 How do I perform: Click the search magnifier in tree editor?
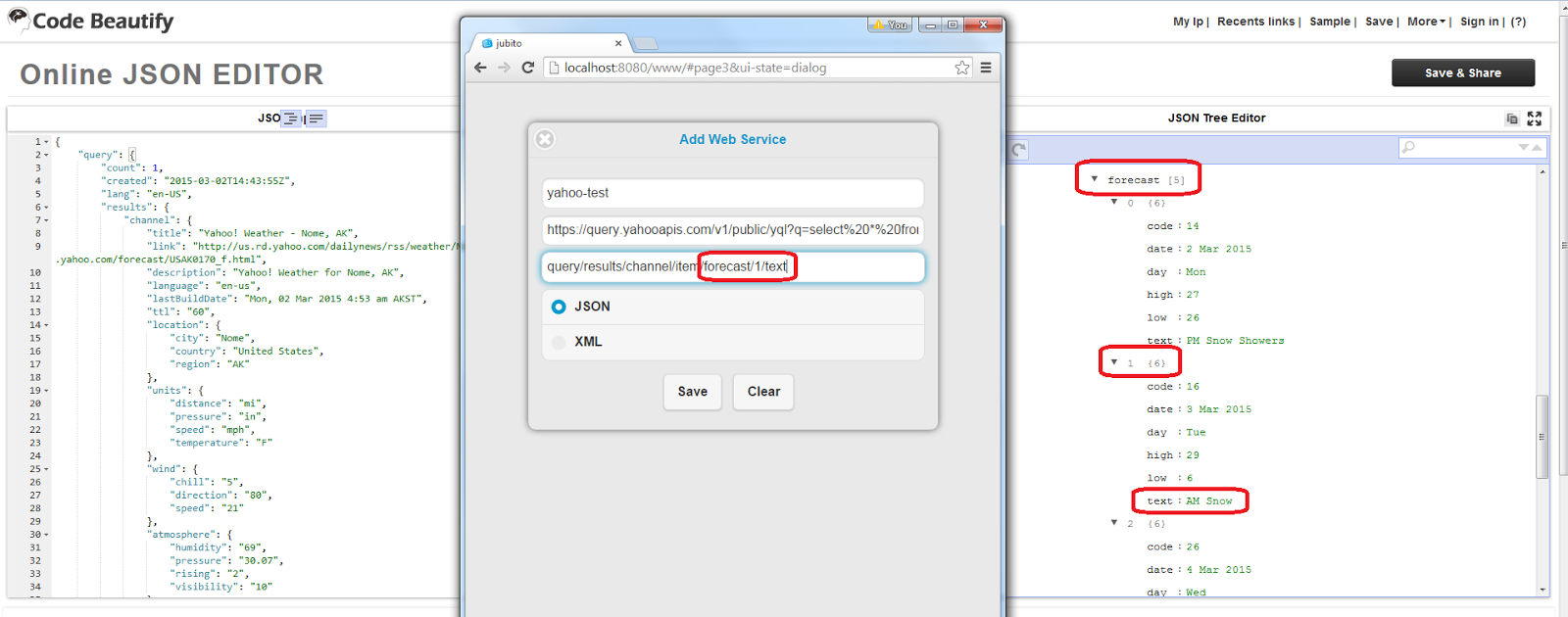point(1408,148)
